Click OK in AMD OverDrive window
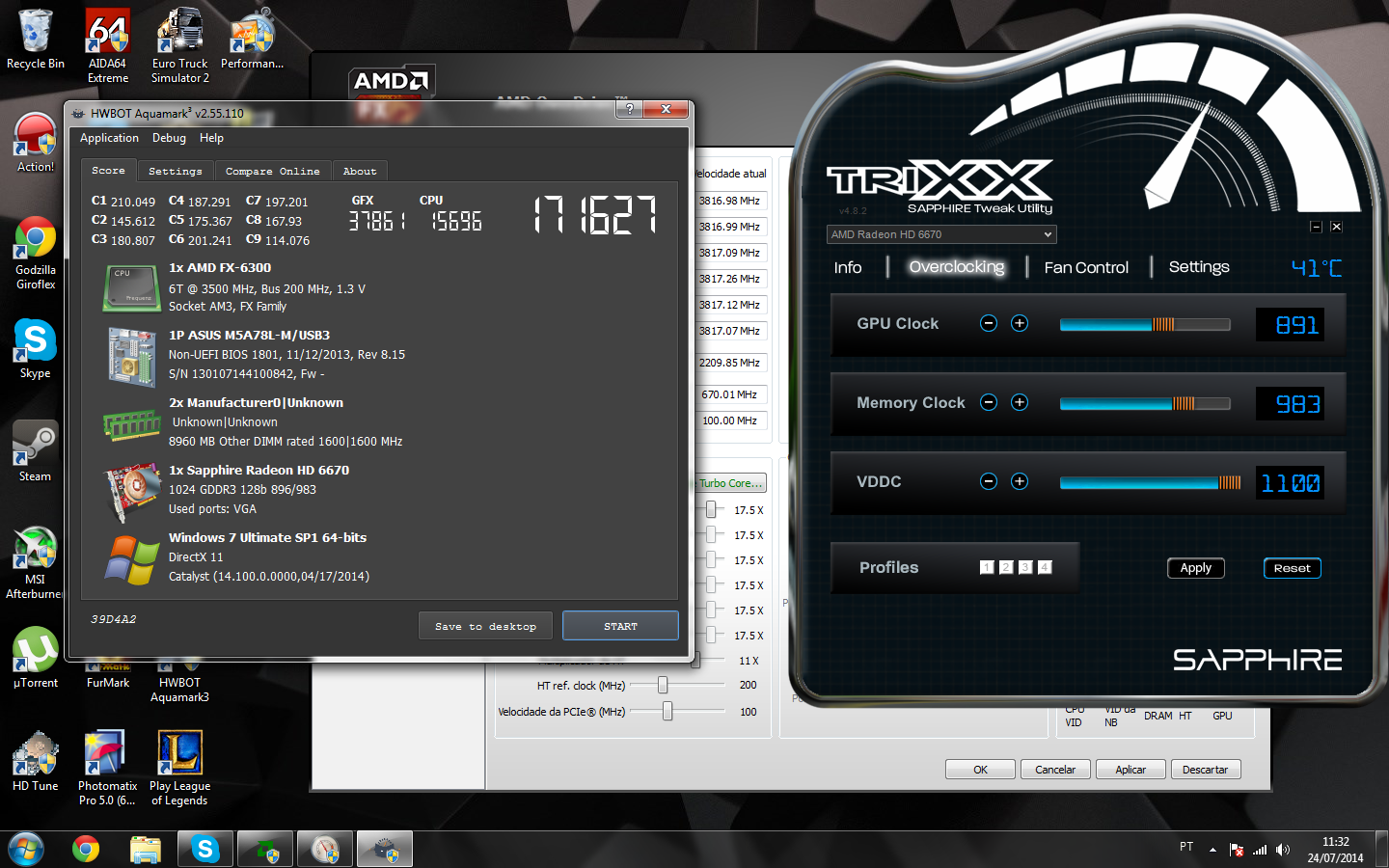The height and width of the screenshot is (868, 1389). click(x=980, y=770)
